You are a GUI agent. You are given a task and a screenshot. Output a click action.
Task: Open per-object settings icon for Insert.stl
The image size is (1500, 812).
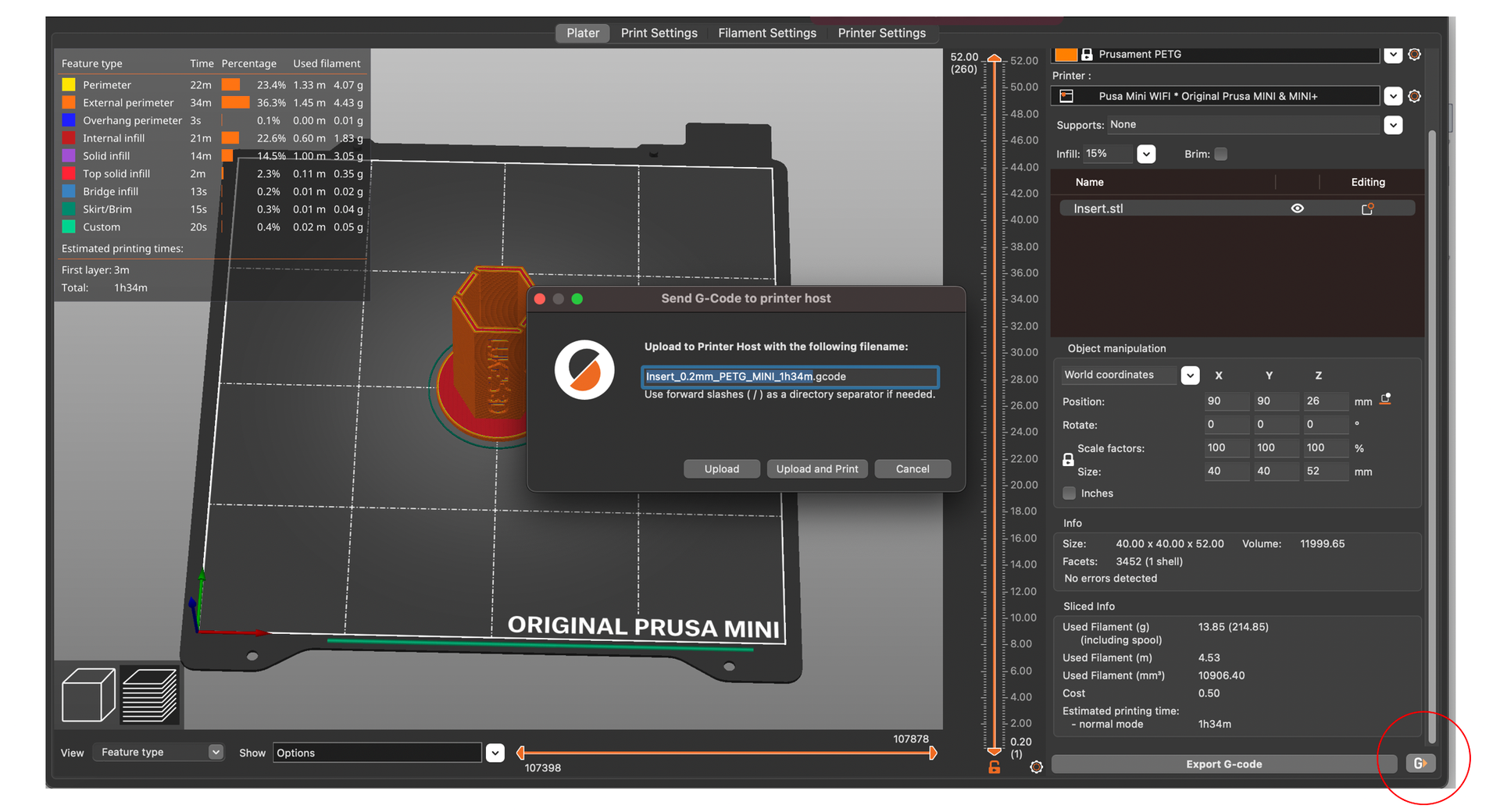(x=1368, y=208)
